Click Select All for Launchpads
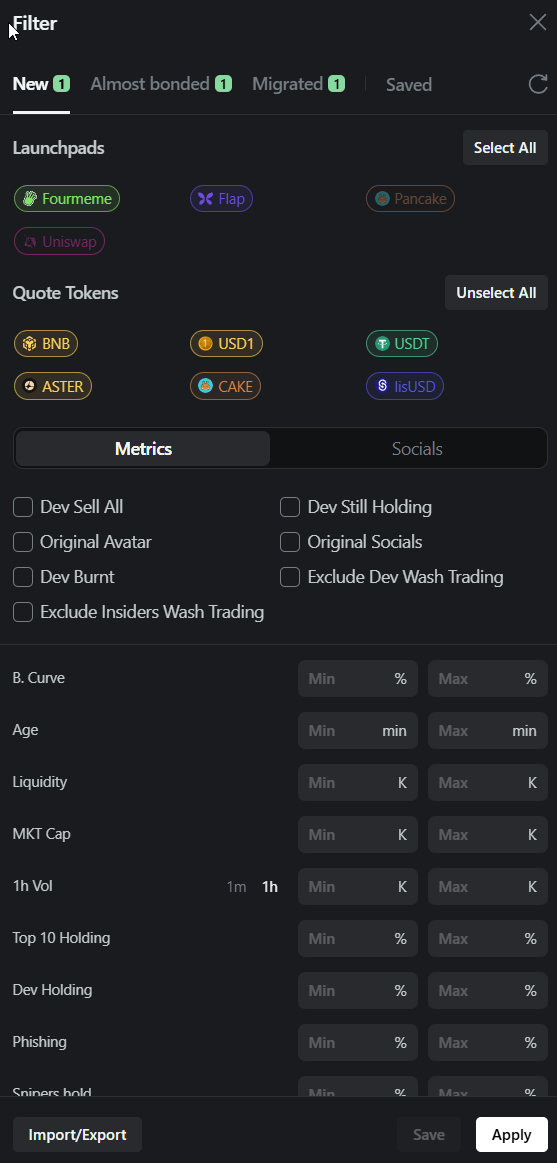Image resolution: width=557 pixels, height=1163 pixels. pyautogui.click(x=505, y=148)
